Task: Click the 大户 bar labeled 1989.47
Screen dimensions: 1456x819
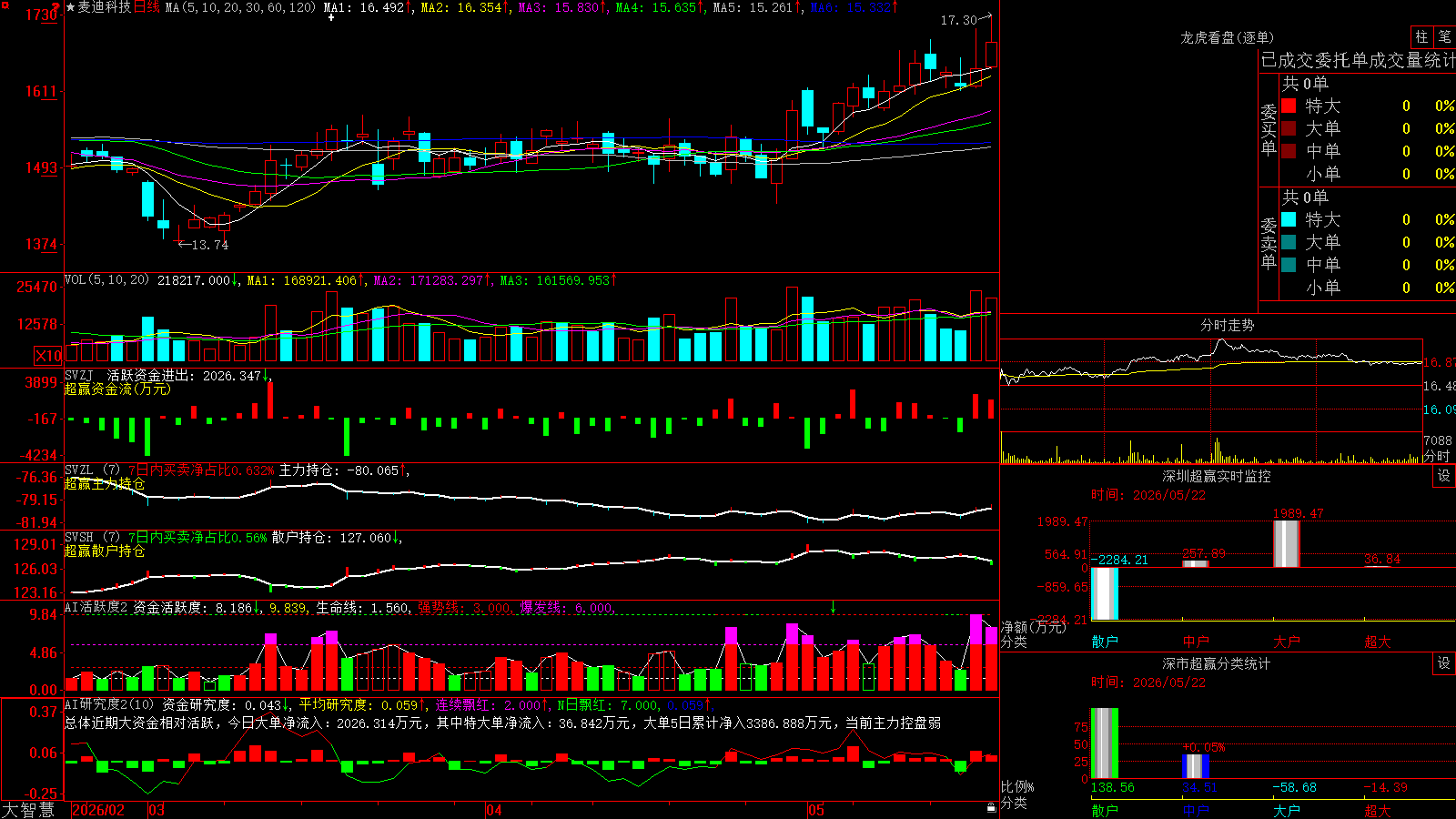Action: coord(1287,544)
